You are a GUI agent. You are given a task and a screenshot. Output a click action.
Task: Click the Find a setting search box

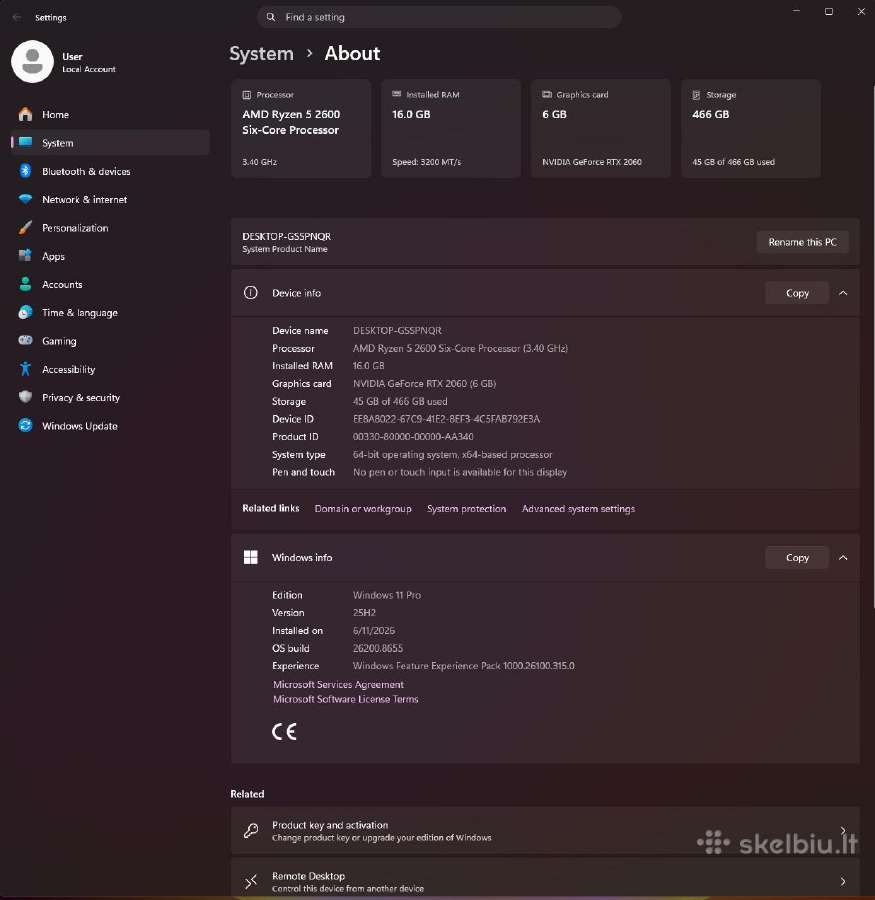coord(439,17)
